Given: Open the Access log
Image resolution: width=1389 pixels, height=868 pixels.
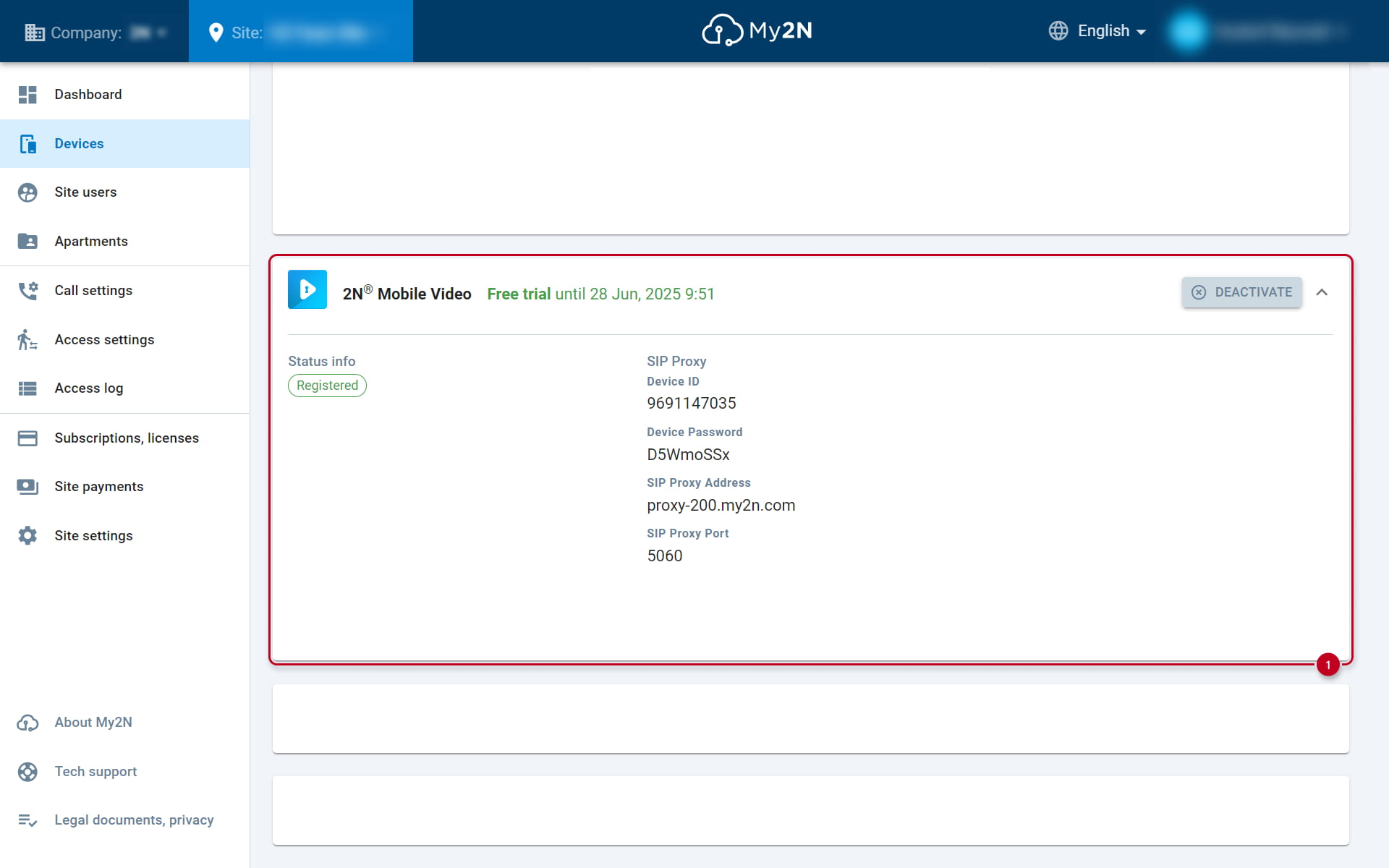Looking at the screenshot, I should click(x=124, y=388).
